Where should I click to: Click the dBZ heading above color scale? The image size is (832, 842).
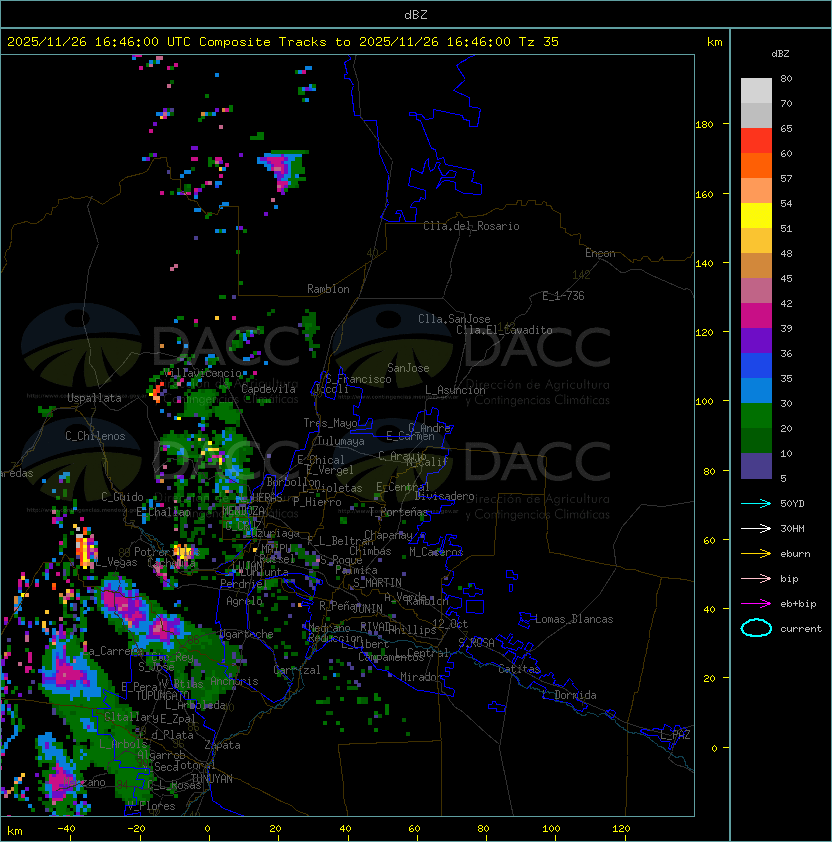tap(780, 54)
